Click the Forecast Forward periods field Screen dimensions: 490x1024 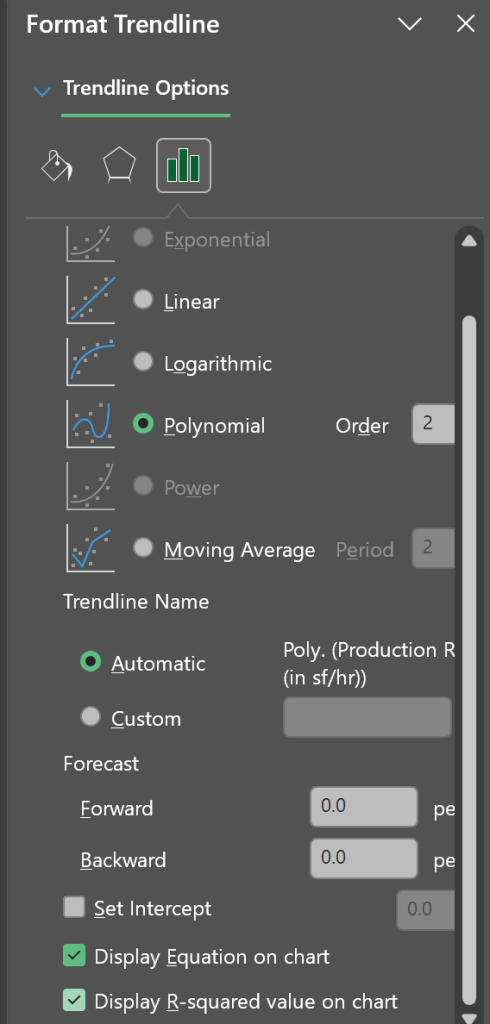tap(364, 807)
